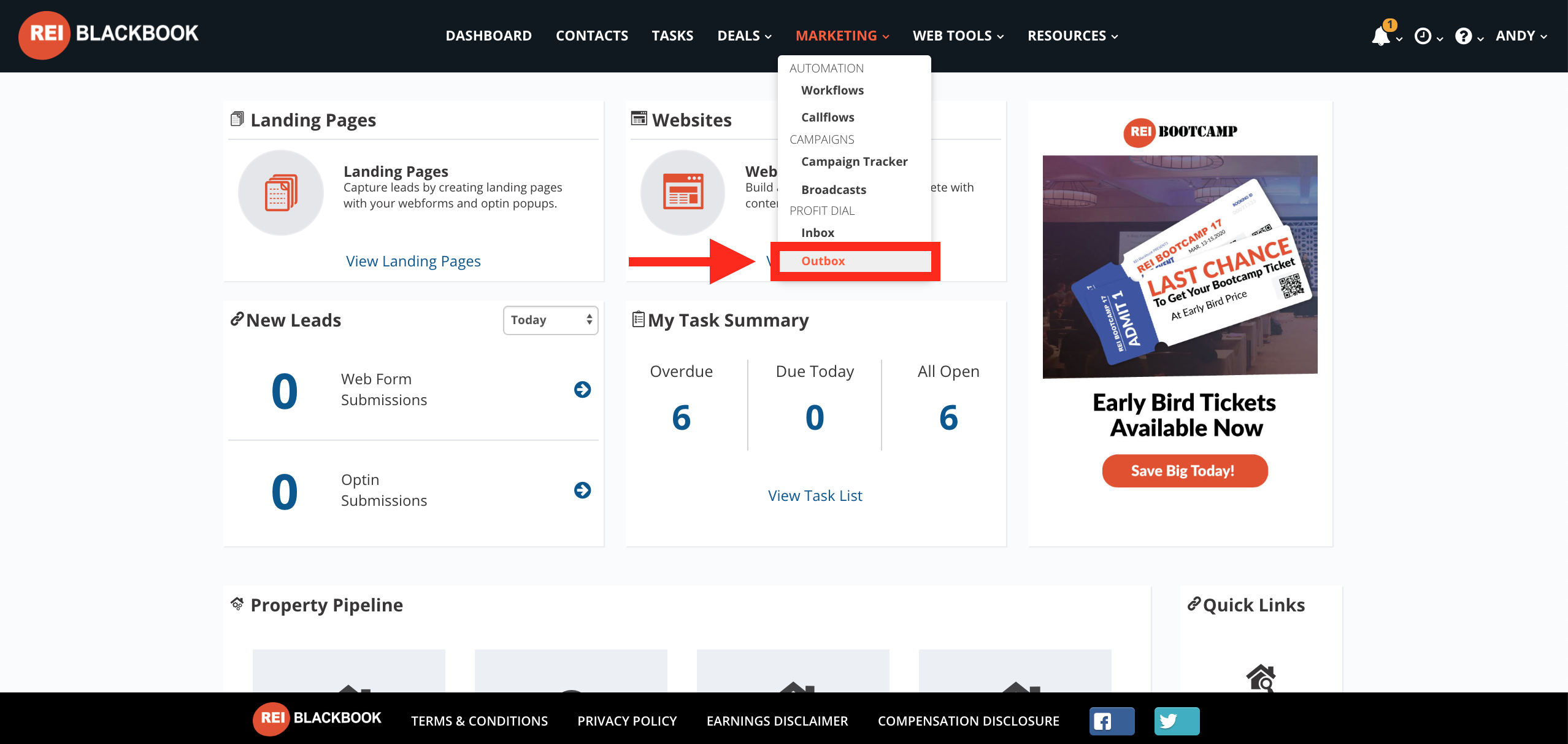Click the first Property Pipeline card
Viewport: 1568px width, 744px height.
[348, 671]
